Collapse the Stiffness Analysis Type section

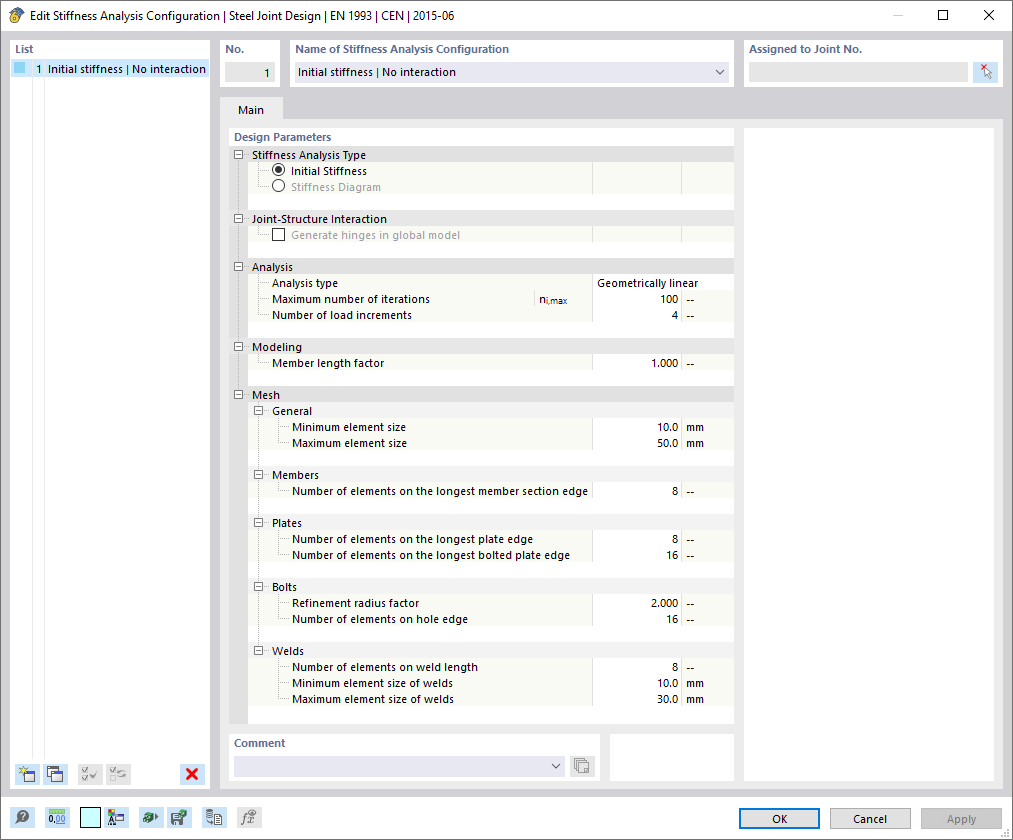point(238,154)
